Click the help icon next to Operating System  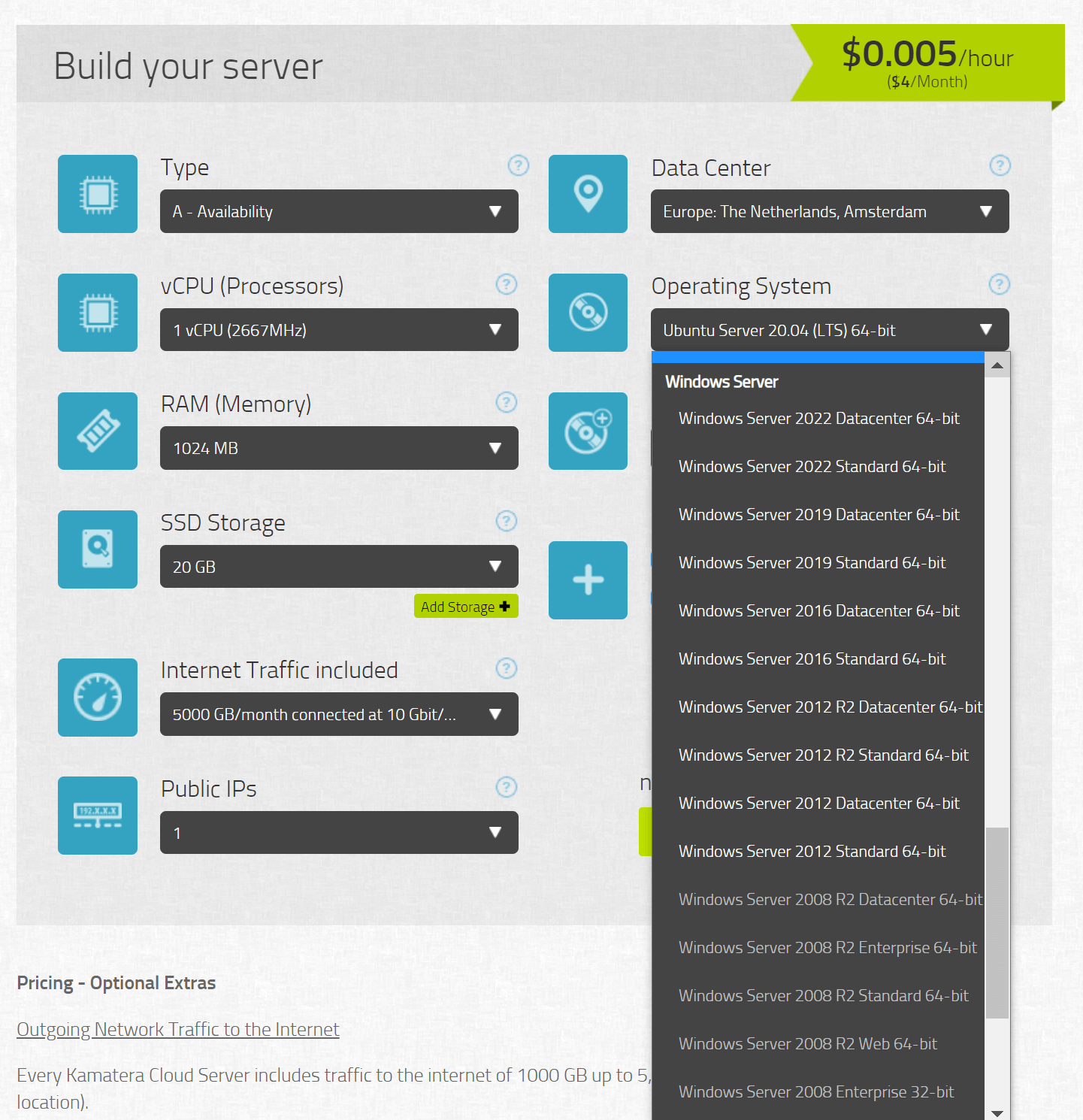pos(999,284)
